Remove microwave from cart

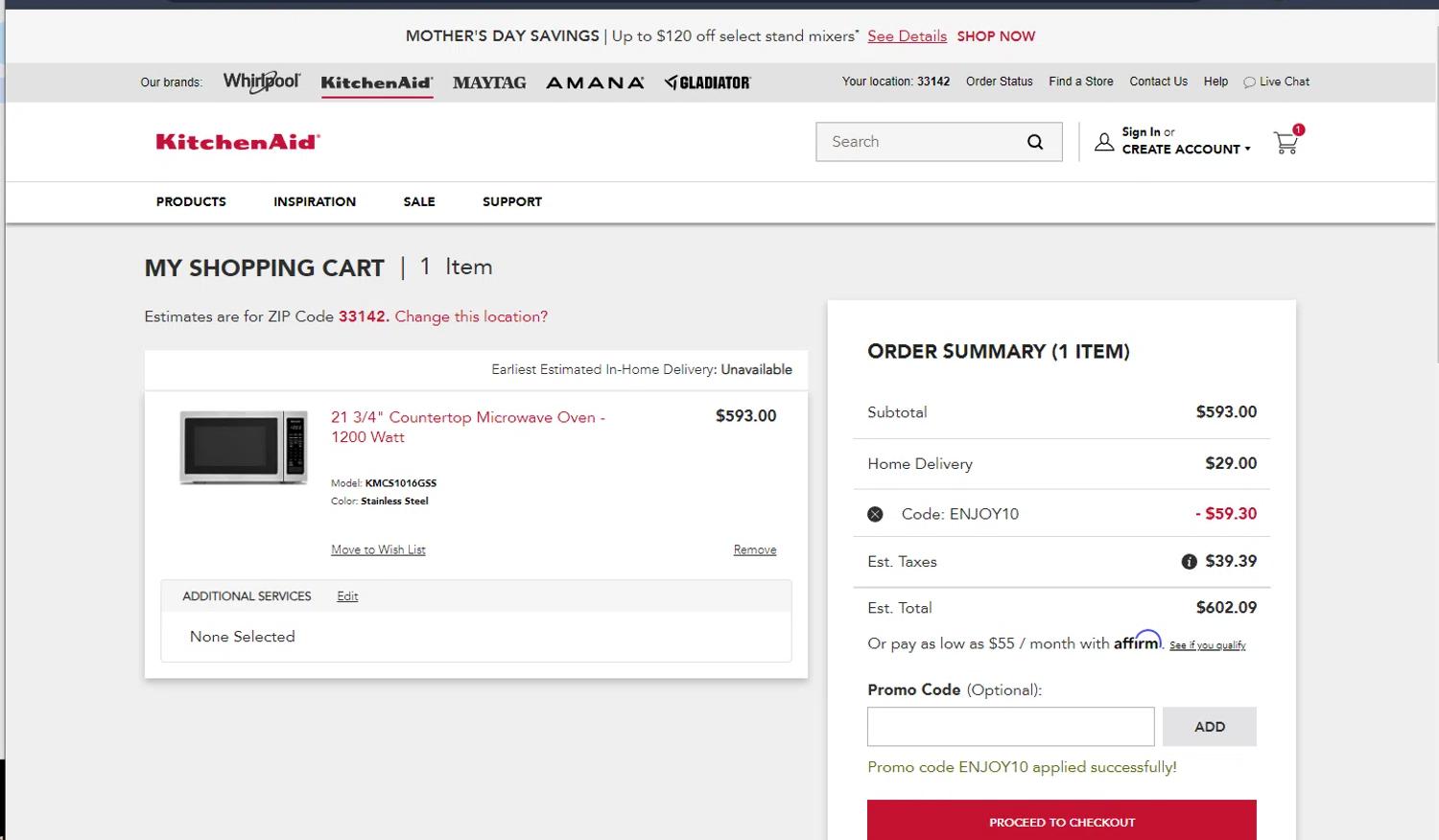click(755, 549)
